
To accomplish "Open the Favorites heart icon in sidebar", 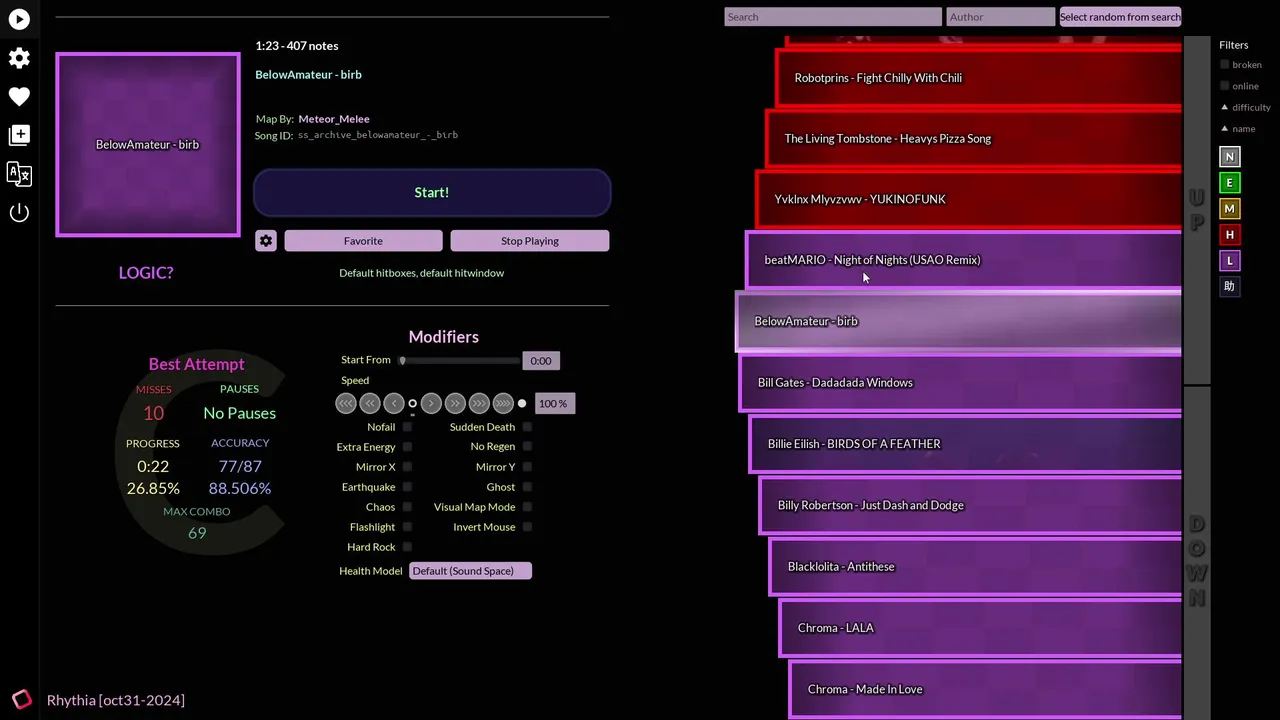I will coord(19,97).
